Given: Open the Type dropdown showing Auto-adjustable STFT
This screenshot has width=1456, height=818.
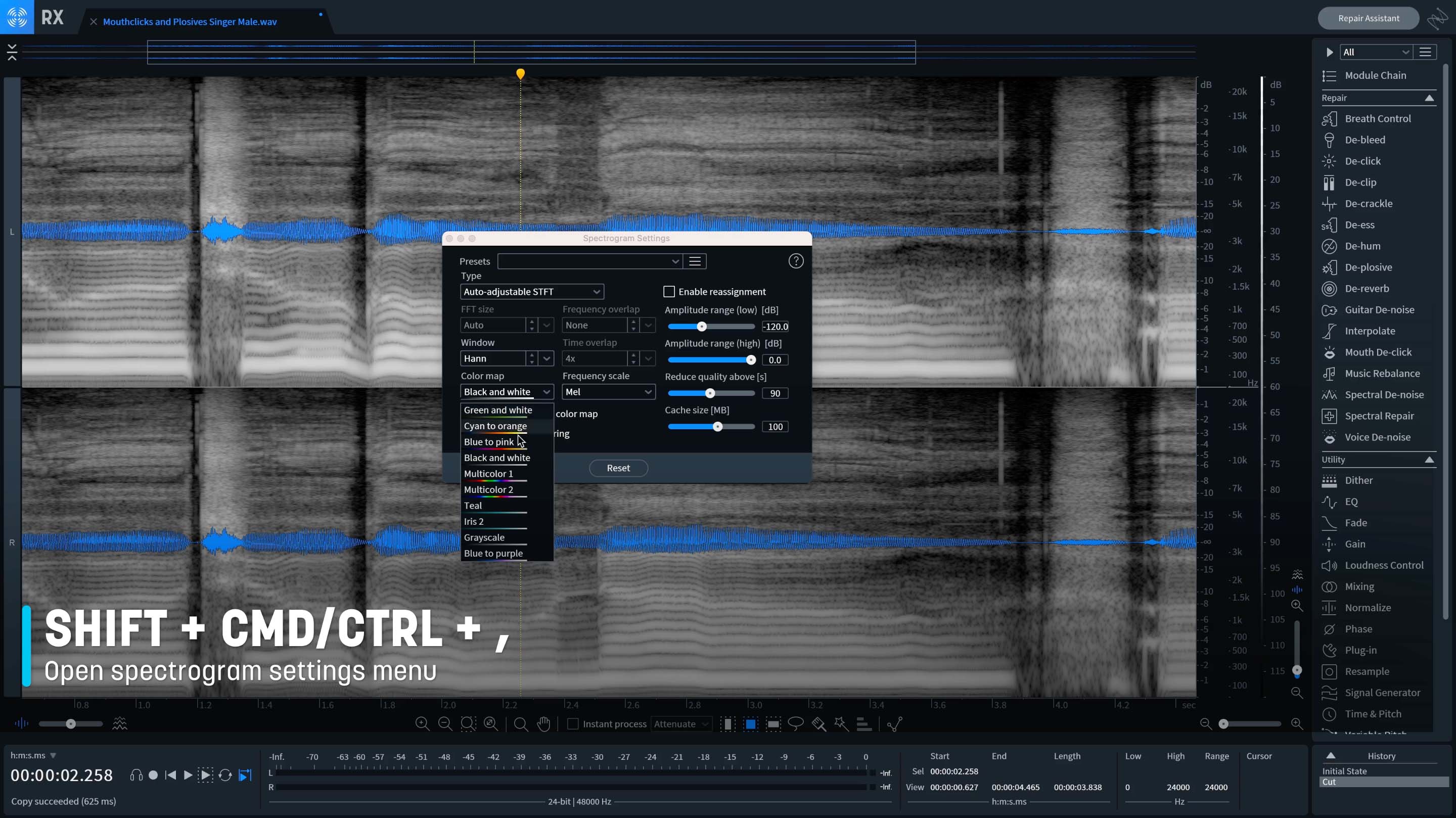Looking at the screenshot, I should (x=532, y=292).
